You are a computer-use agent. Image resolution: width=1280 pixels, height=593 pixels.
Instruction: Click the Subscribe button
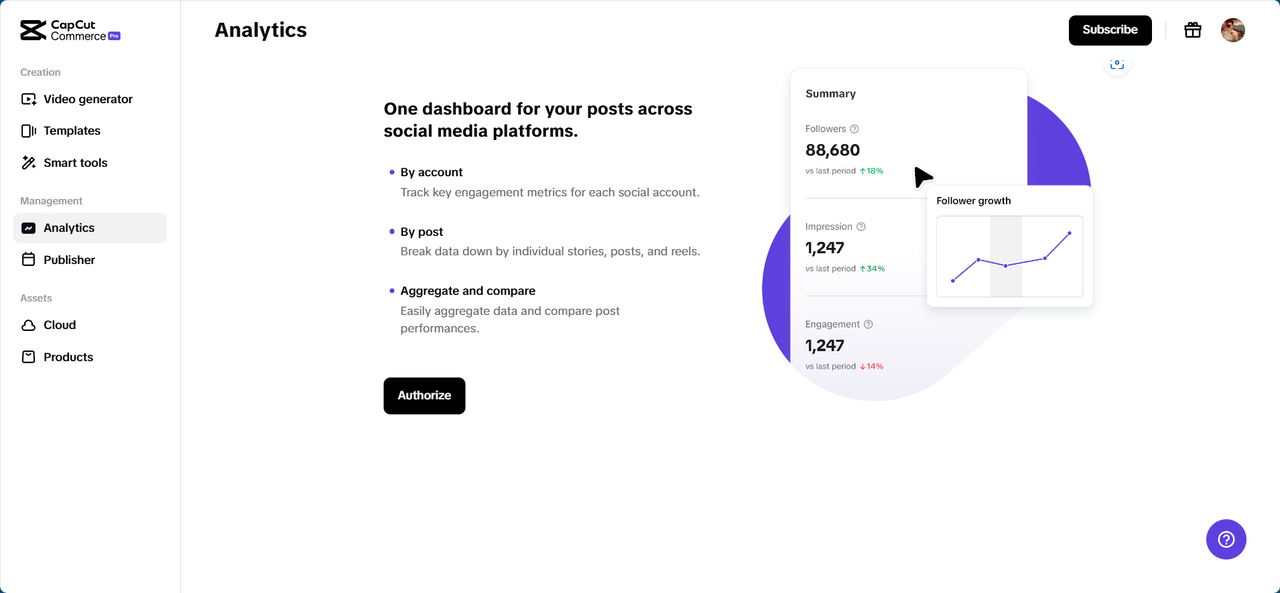tap(1110, 30)
